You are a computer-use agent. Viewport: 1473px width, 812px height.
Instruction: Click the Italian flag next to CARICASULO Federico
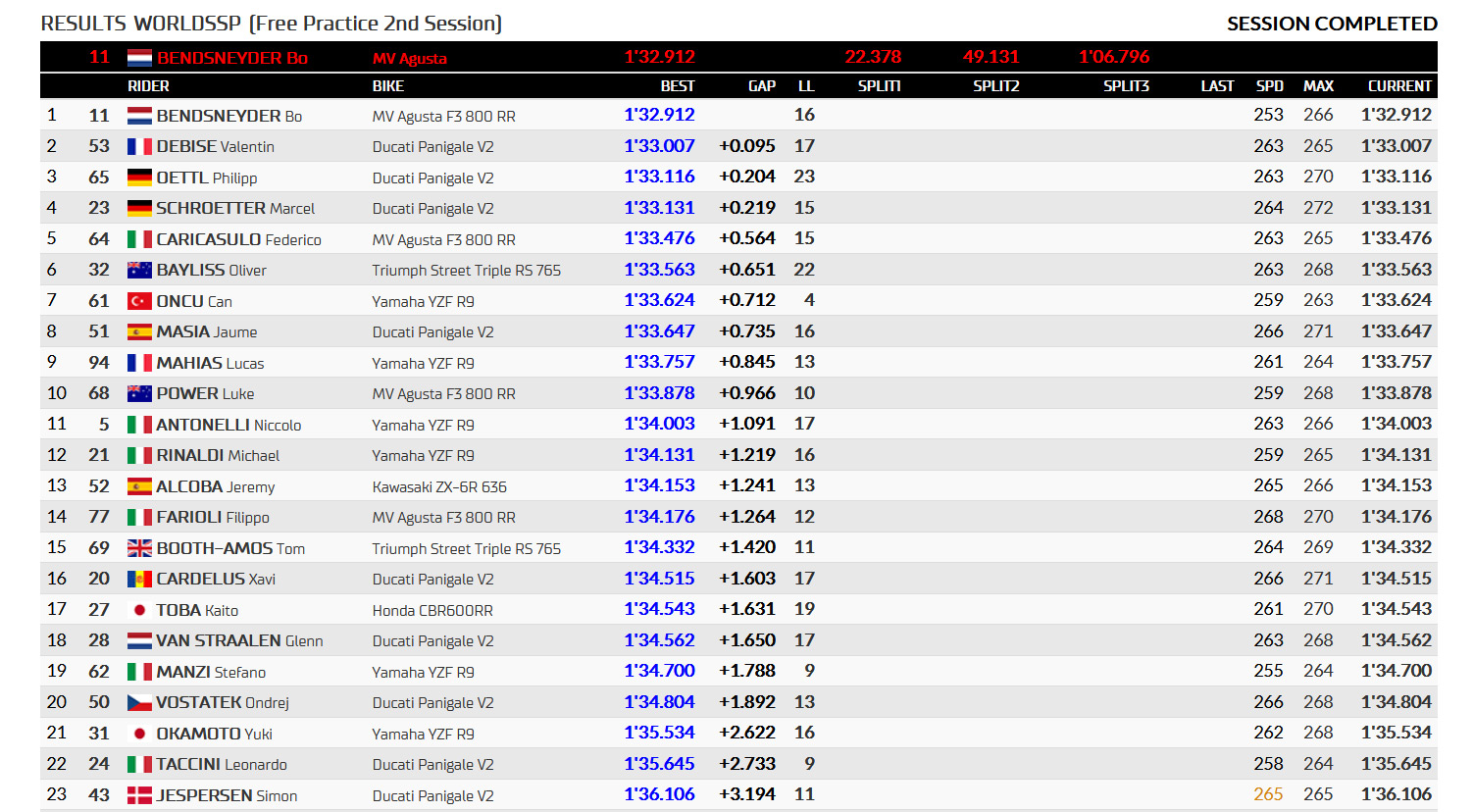(x=139, y=239)
